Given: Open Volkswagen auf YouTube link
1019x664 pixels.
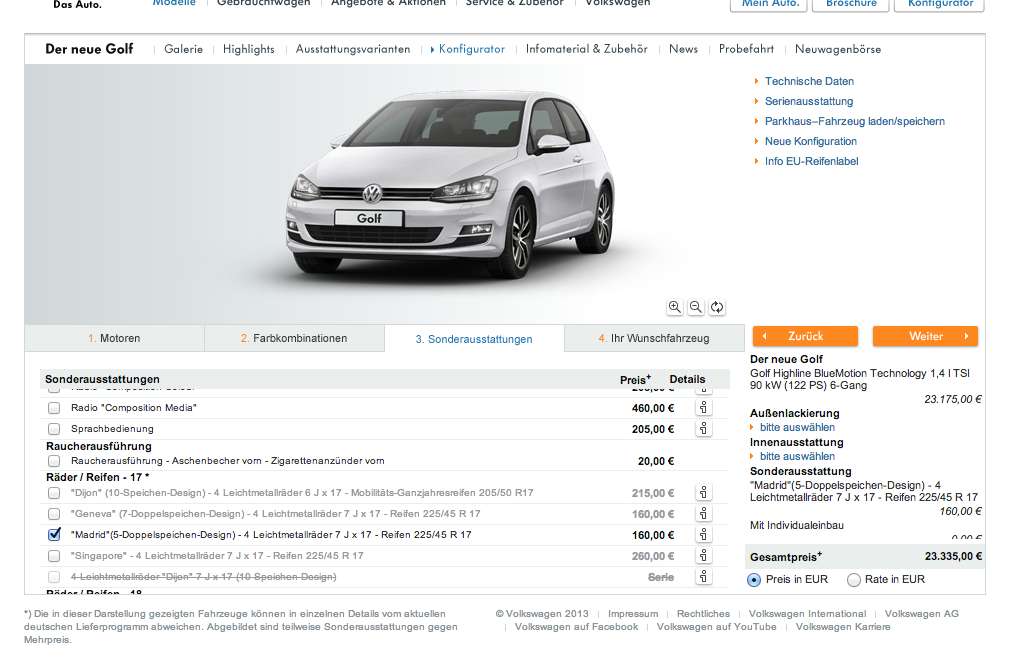Looking at the screenshot, I should click(x=716, y=627).
